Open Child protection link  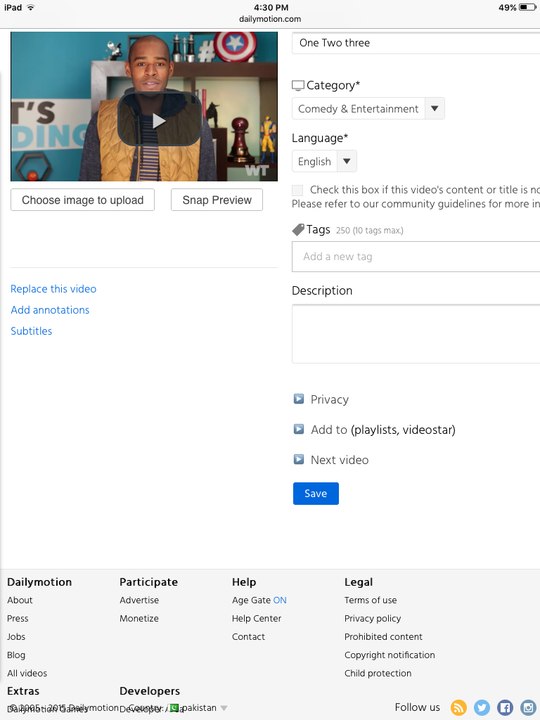click(378, 673)
